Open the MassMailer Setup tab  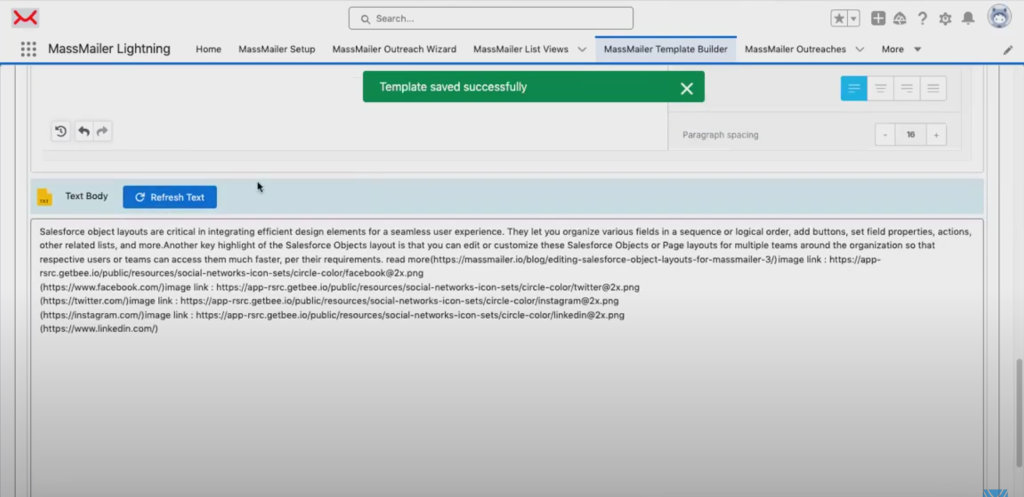tap(277, 49)
